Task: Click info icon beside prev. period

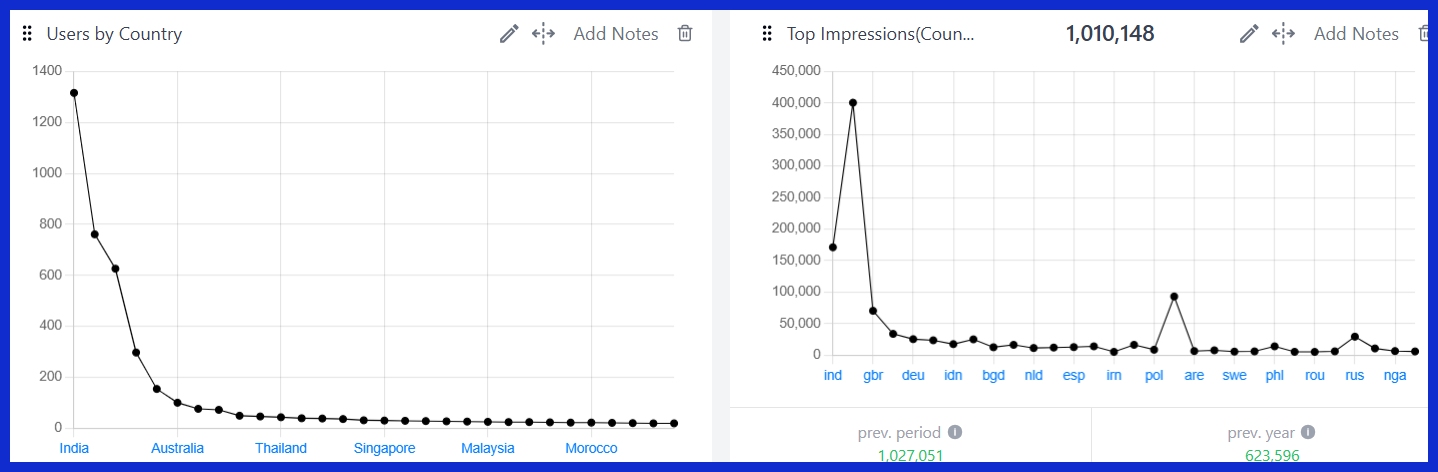Action: pos(955,433)
